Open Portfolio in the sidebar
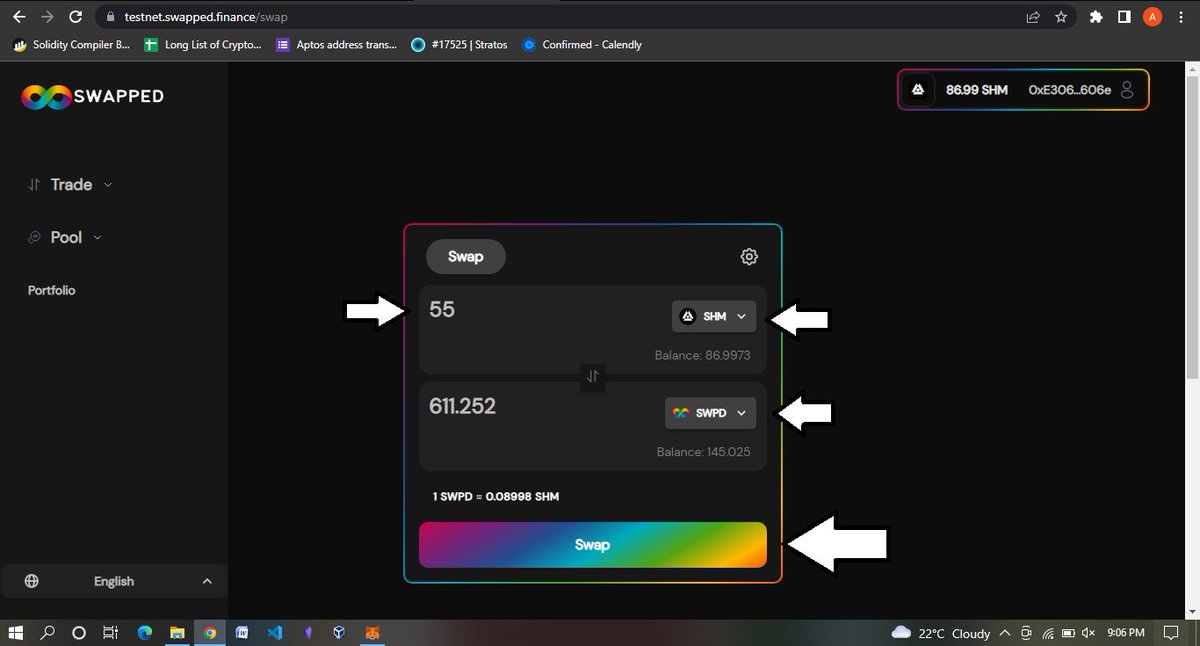The height and width of the screenshot is (646, 1200). click(51, 290)
